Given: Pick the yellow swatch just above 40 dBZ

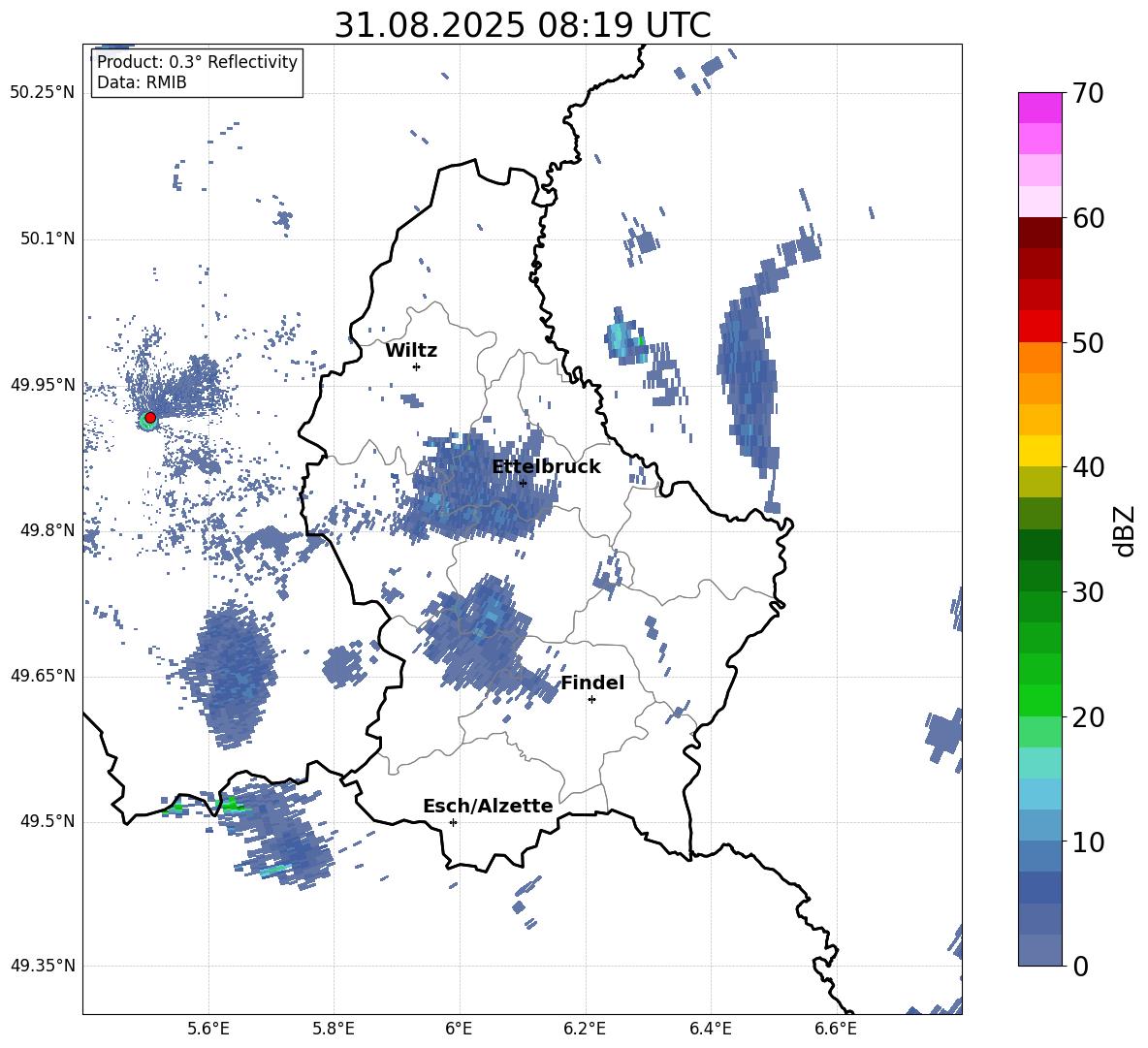Looking at the screenshot, I should (1039, 451).
